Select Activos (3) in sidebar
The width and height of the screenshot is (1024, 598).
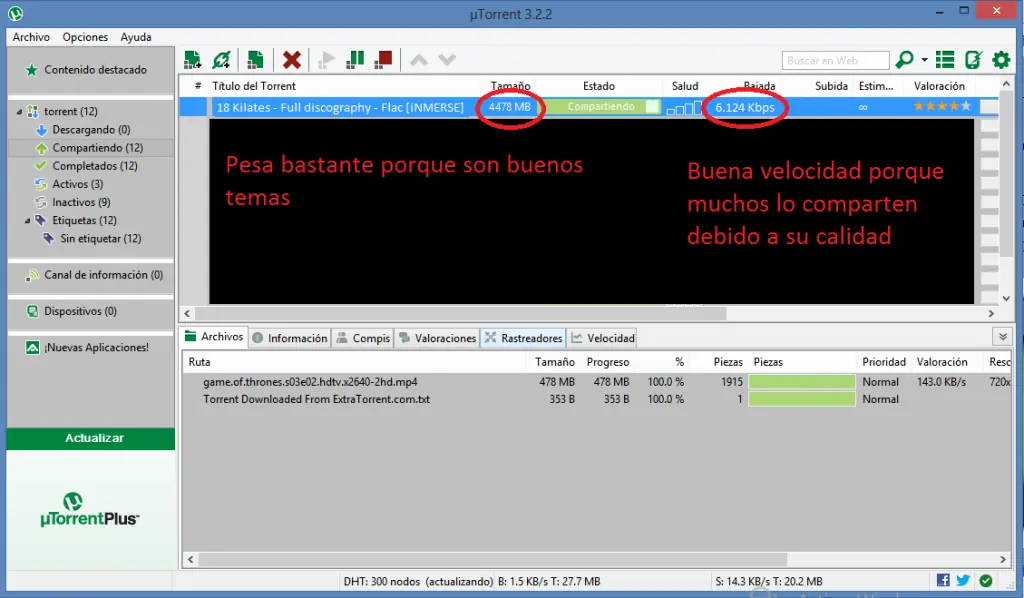[x=77, y=184]
